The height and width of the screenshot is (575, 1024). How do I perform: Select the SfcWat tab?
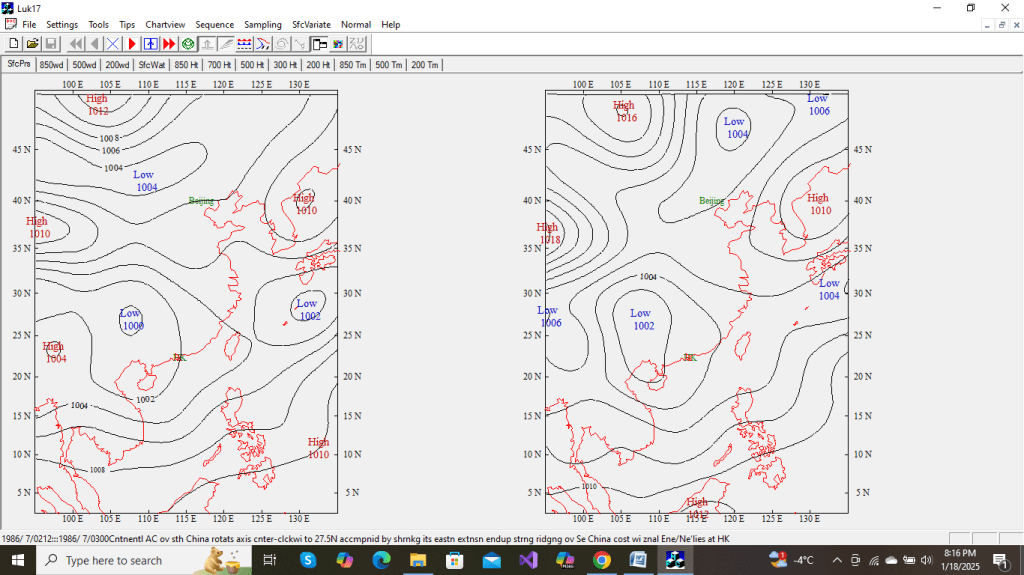pyautogui.click(x=152, y=65)
